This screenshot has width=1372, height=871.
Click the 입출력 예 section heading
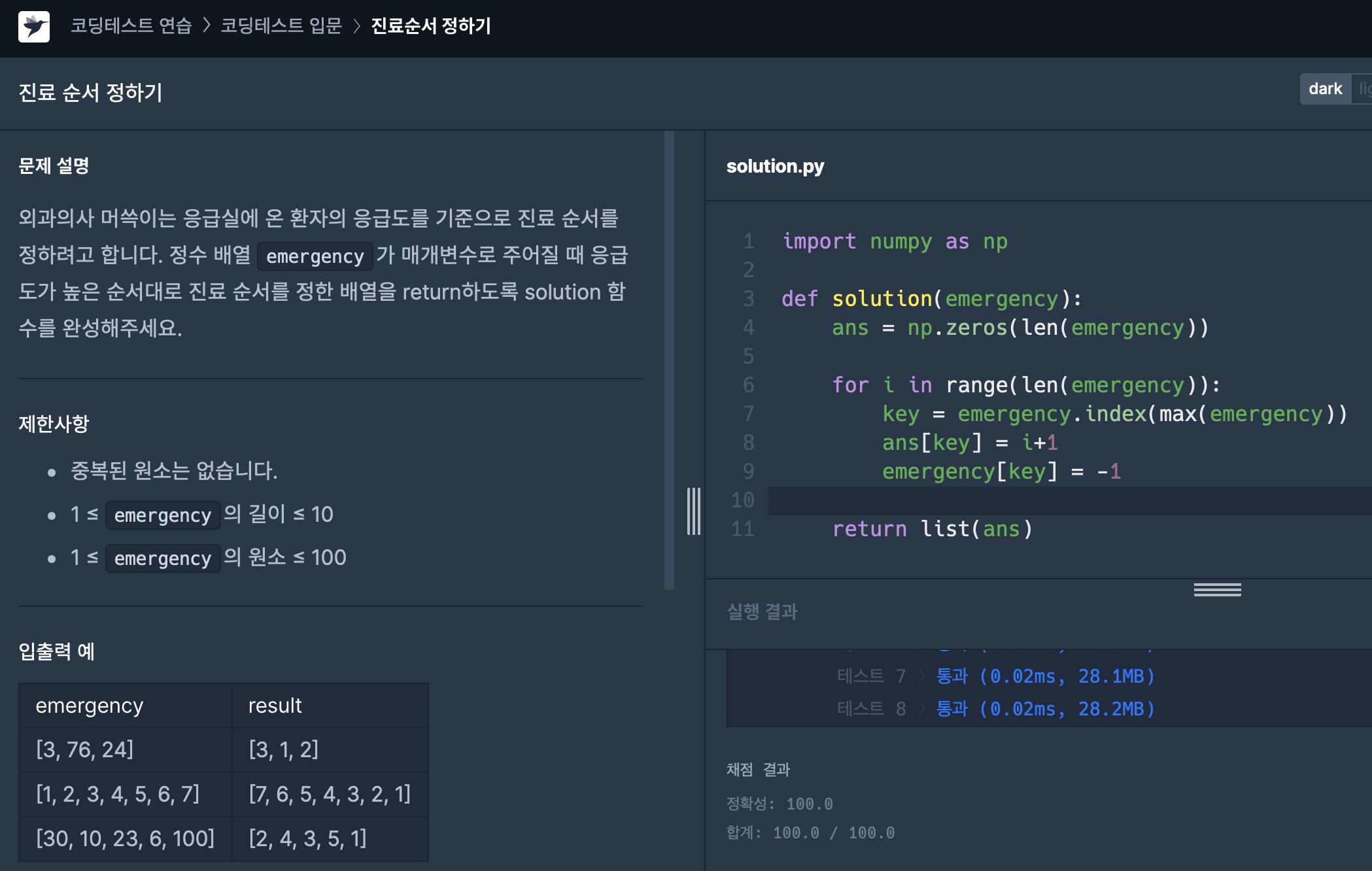tap(57, 651)
